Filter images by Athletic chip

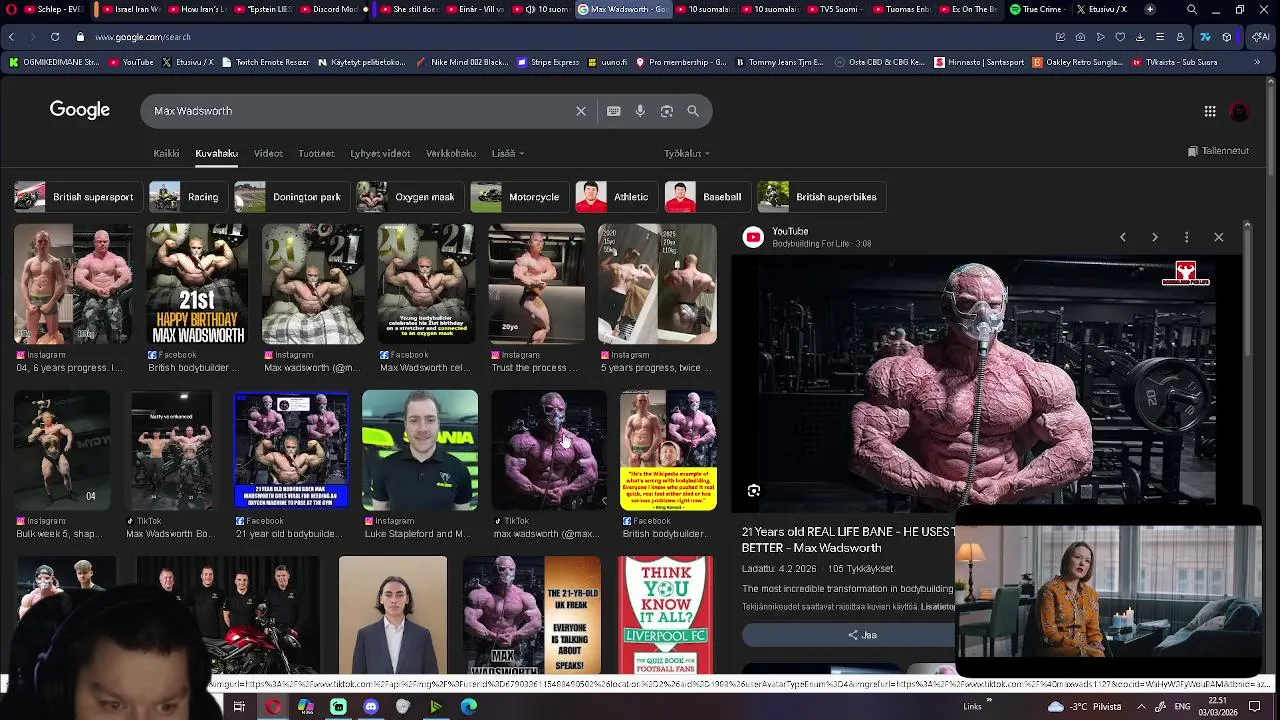(x=615, y=197)
